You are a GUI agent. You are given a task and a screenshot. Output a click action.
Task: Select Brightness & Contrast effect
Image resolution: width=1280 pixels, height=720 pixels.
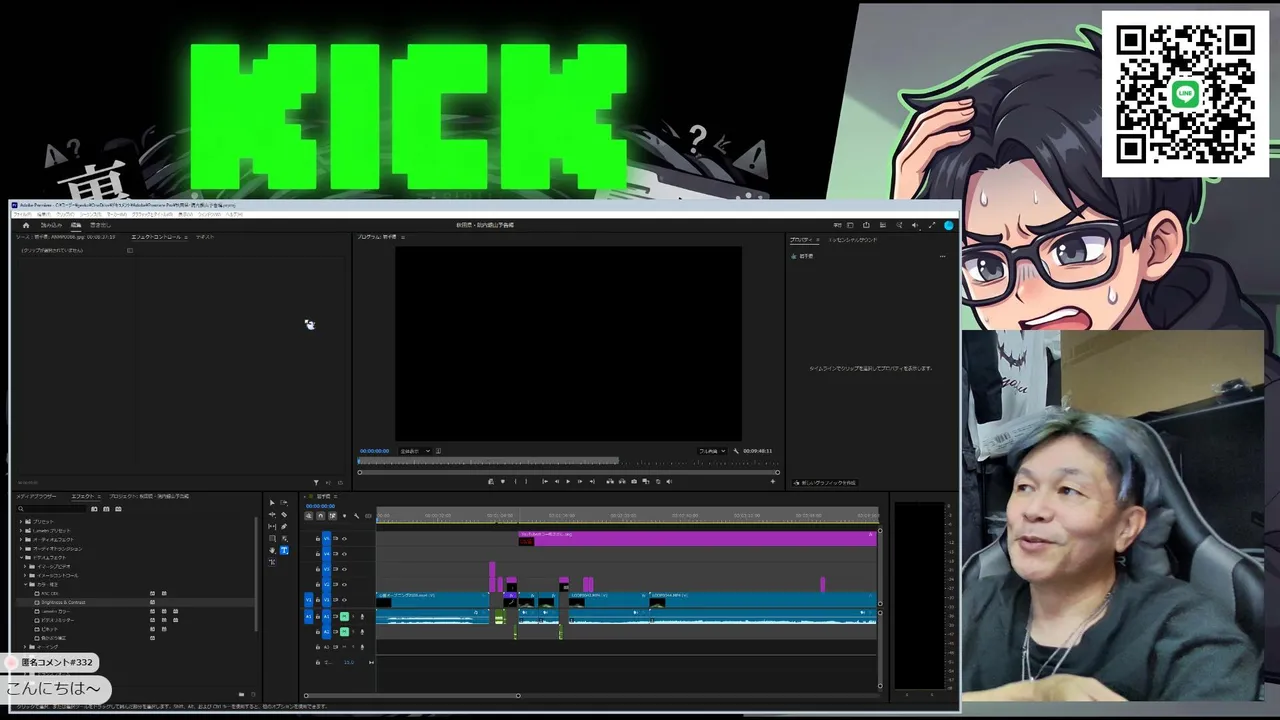[x=62, y=603]
